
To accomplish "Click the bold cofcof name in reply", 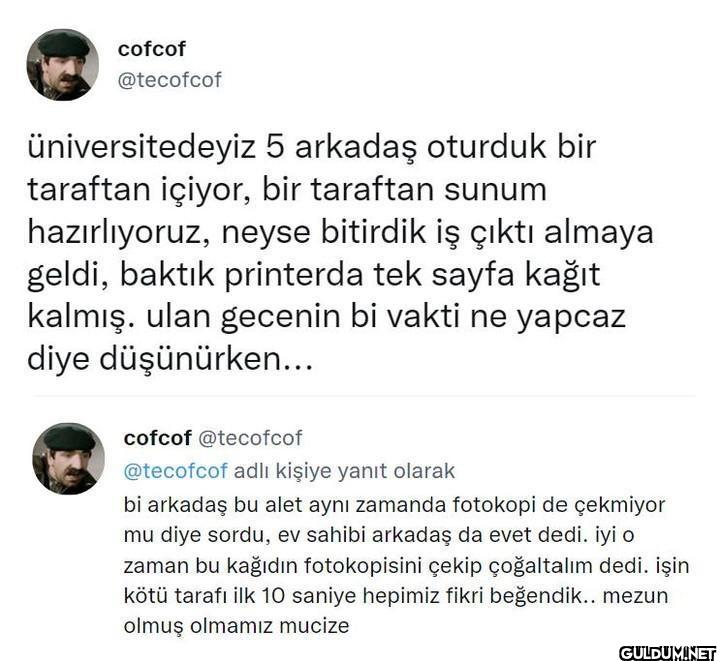I will pos(158,438).
